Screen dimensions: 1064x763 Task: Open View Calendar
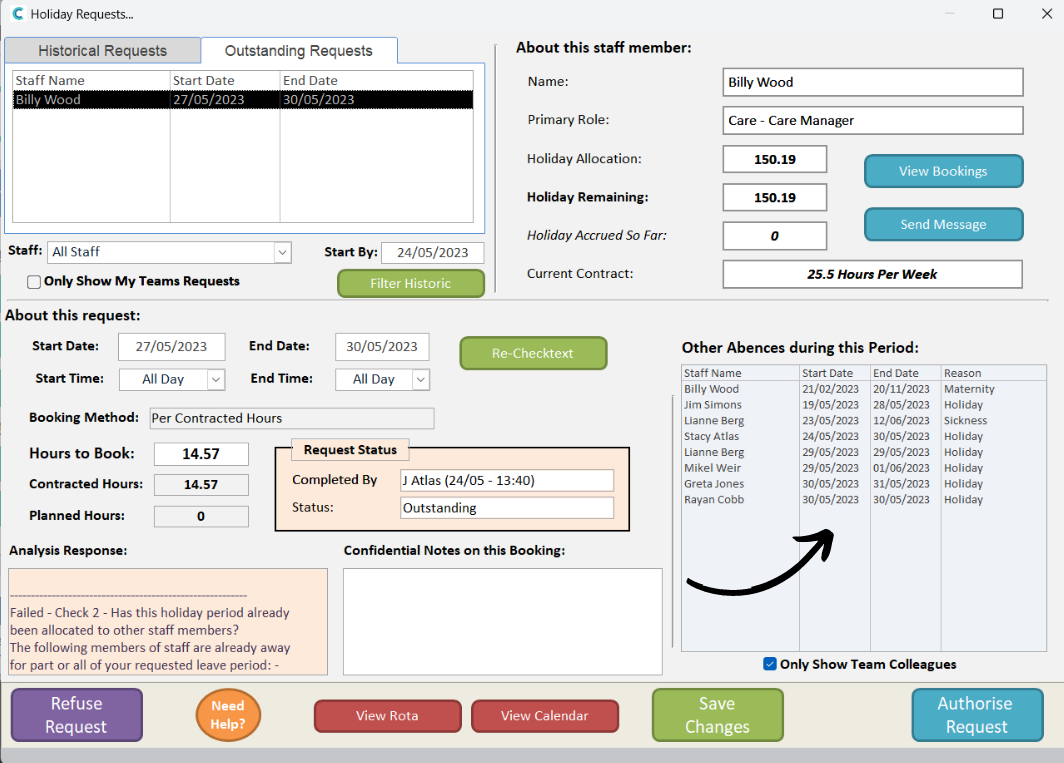[x=544, y=716]
